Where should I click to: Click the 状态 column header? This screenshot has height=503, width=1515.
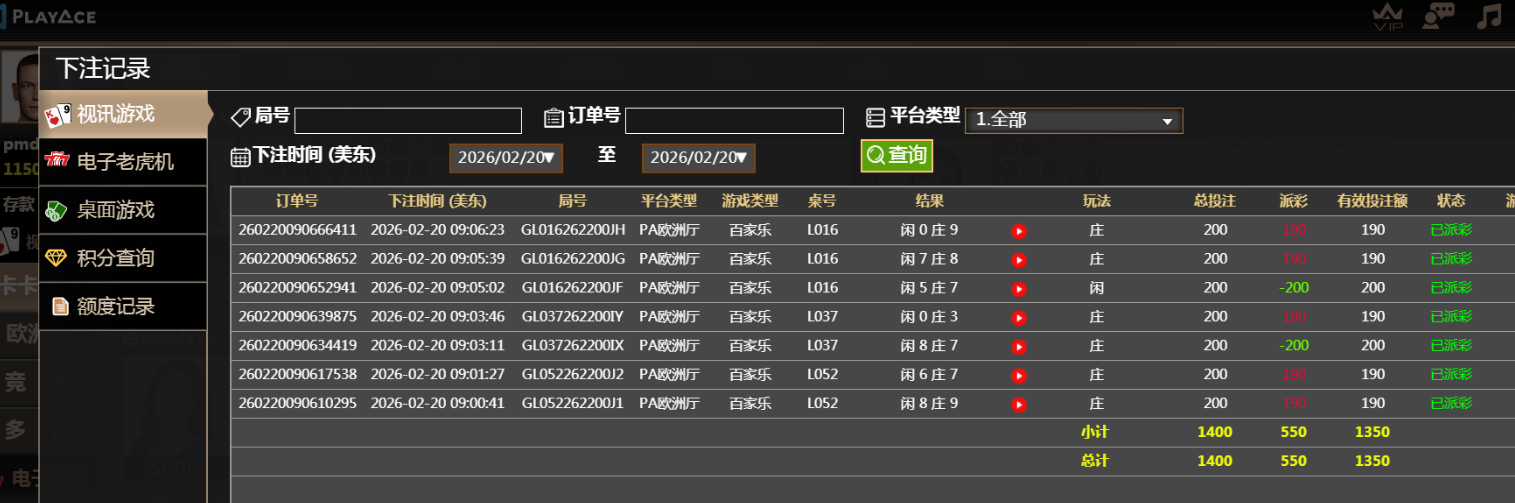(1451, 201)
